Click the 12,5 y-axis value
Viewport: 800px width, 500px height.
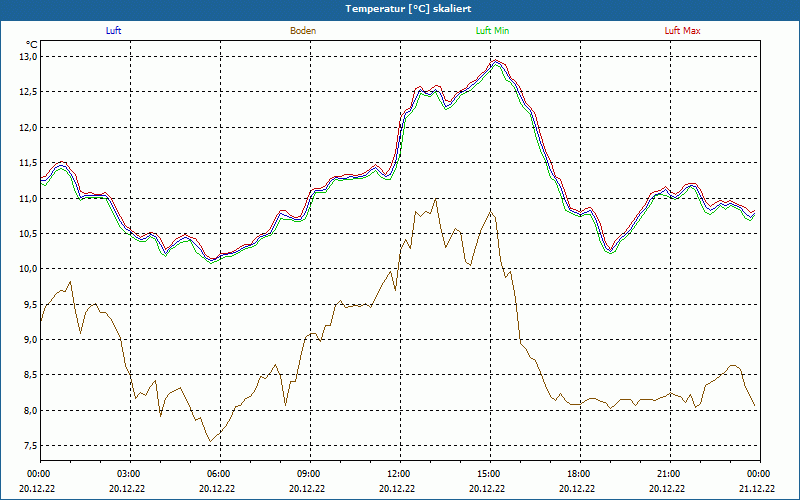tap(30, 92)
